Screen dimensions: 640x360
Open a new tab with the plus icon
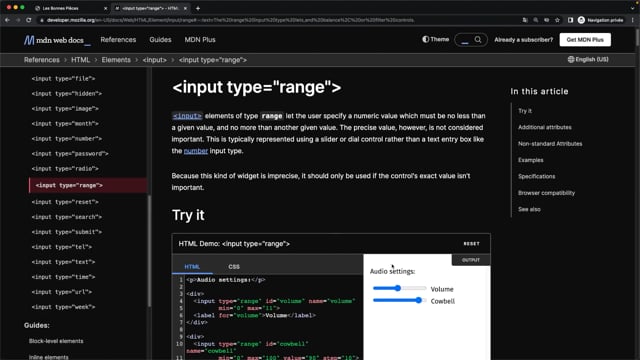click(x=198, y=8)
